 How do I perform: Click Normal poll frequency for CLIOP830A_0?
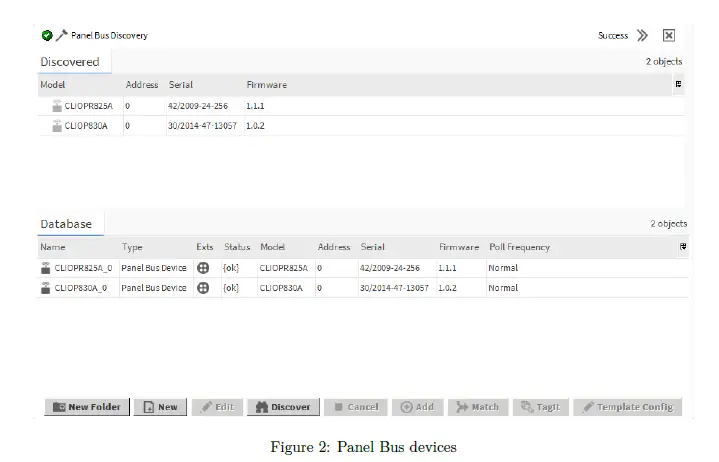(503, 288)
